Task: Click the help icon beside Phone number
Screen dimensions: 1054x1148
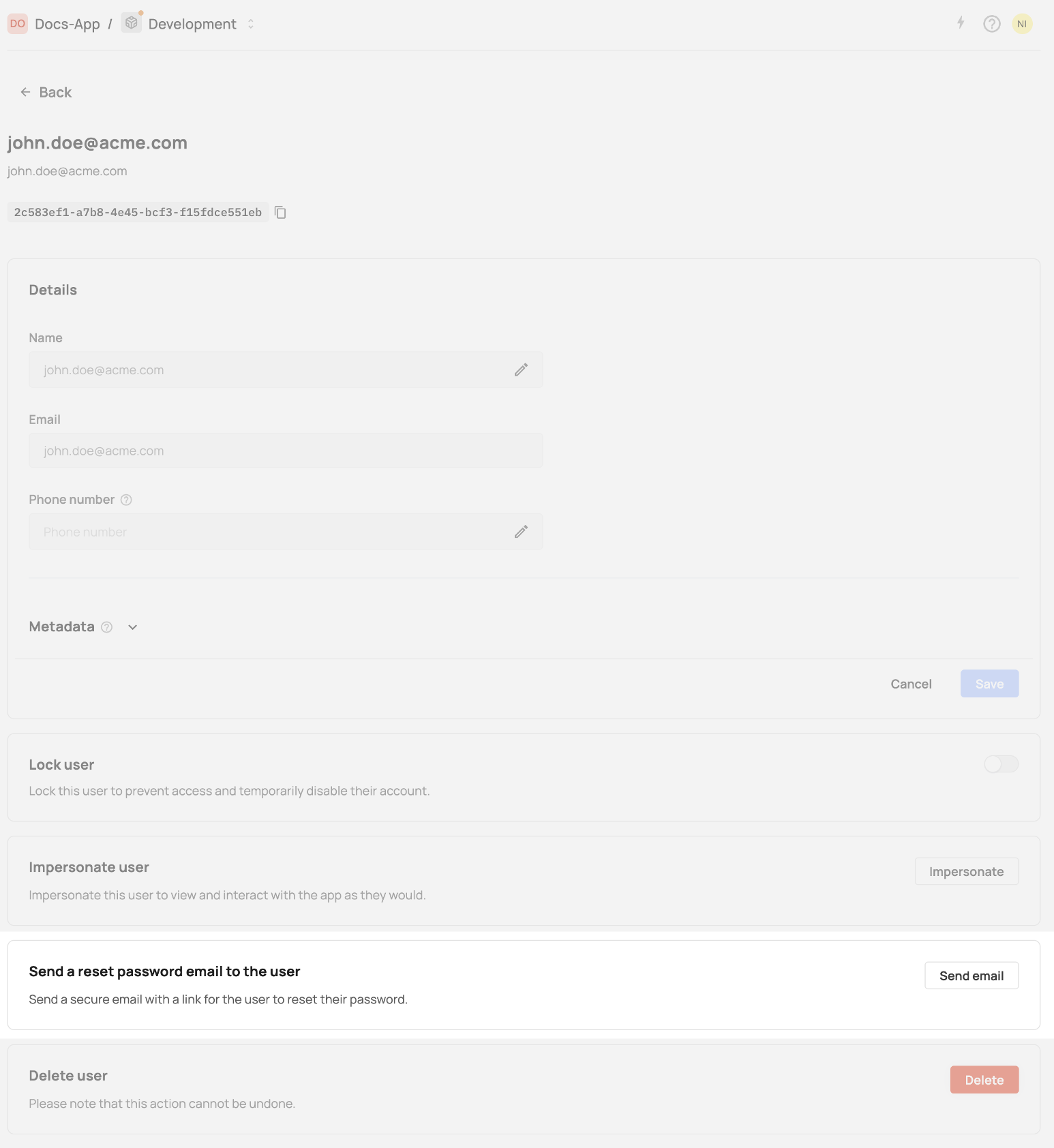Action: [x=126, y=499]
